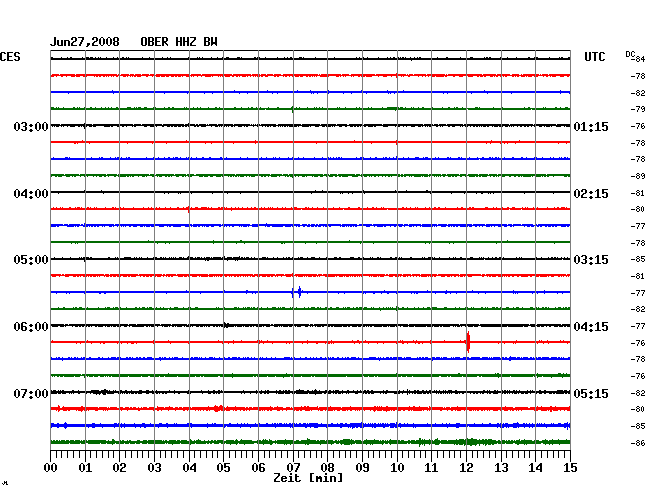Select minute tick label 08
650x494 pixels.
click(327, 467)
